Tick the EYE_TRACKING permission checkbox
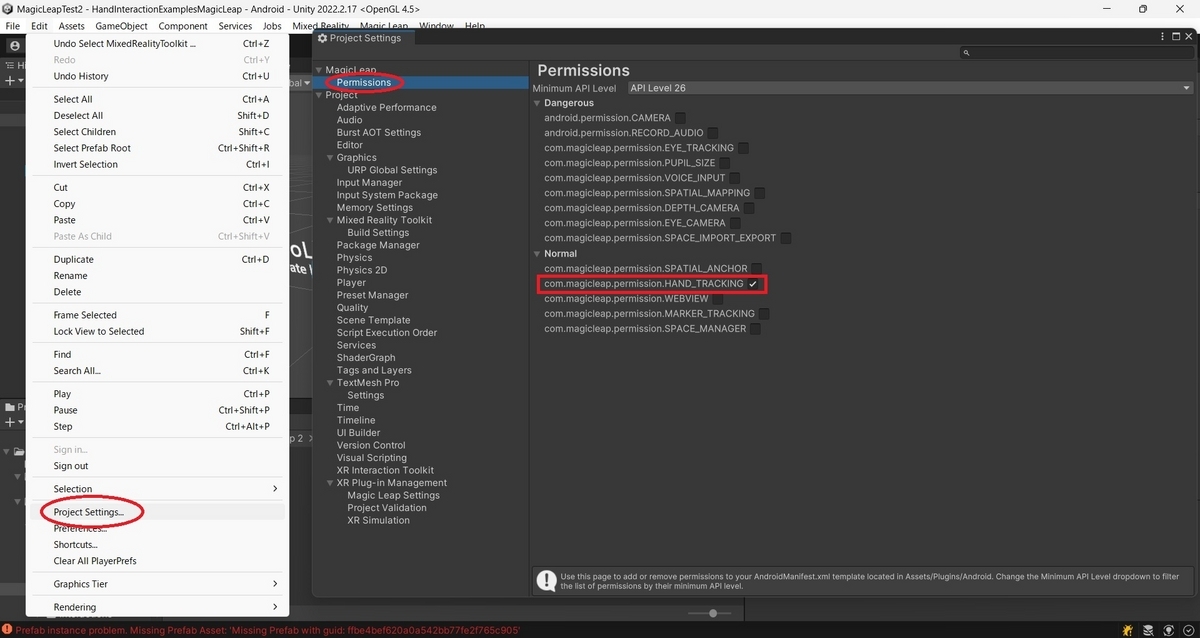The image size is (1200, 638). pyautogui.click(x=743, y=148)
